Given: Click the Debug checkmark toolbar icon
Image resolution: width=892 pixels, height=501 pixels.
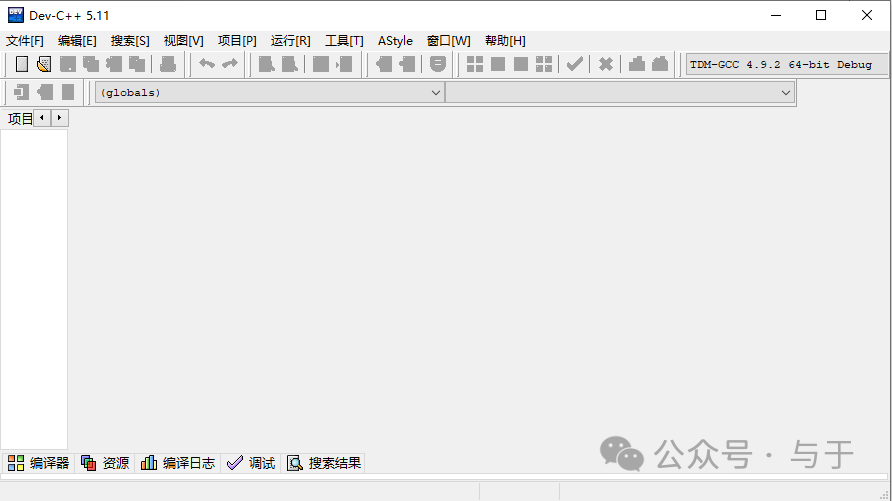Looking at the screenshot, I should 575,64.
